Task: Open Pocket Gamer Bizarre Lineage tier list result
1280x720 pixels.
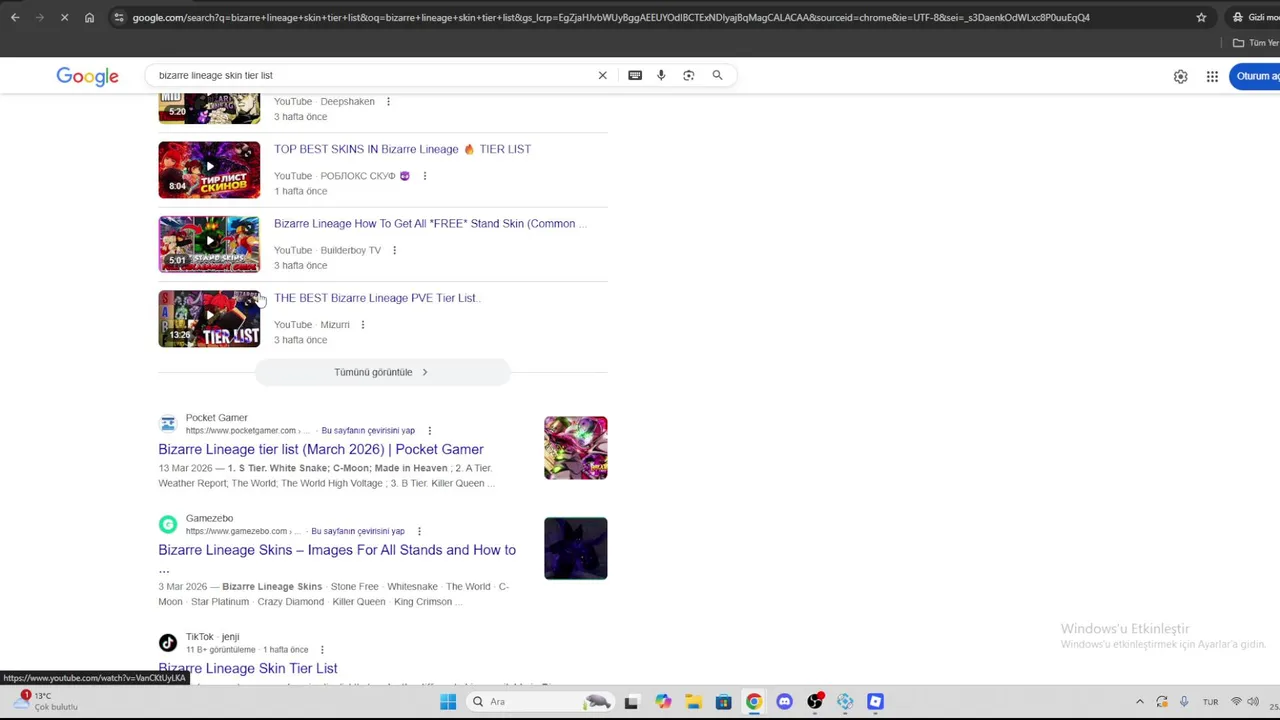Action: click(x=320, y=450)
